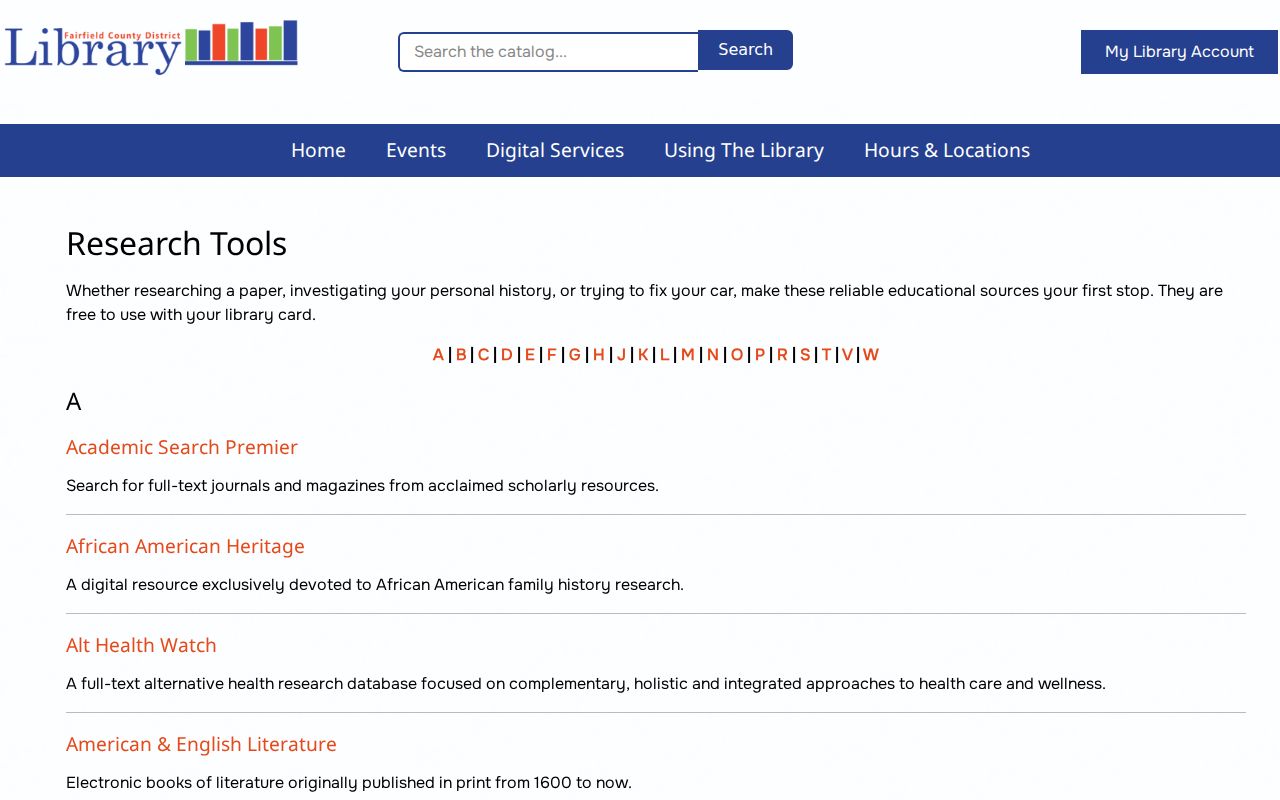
Task: Open the Academic Search Premier resource
Action: (182, 447)
